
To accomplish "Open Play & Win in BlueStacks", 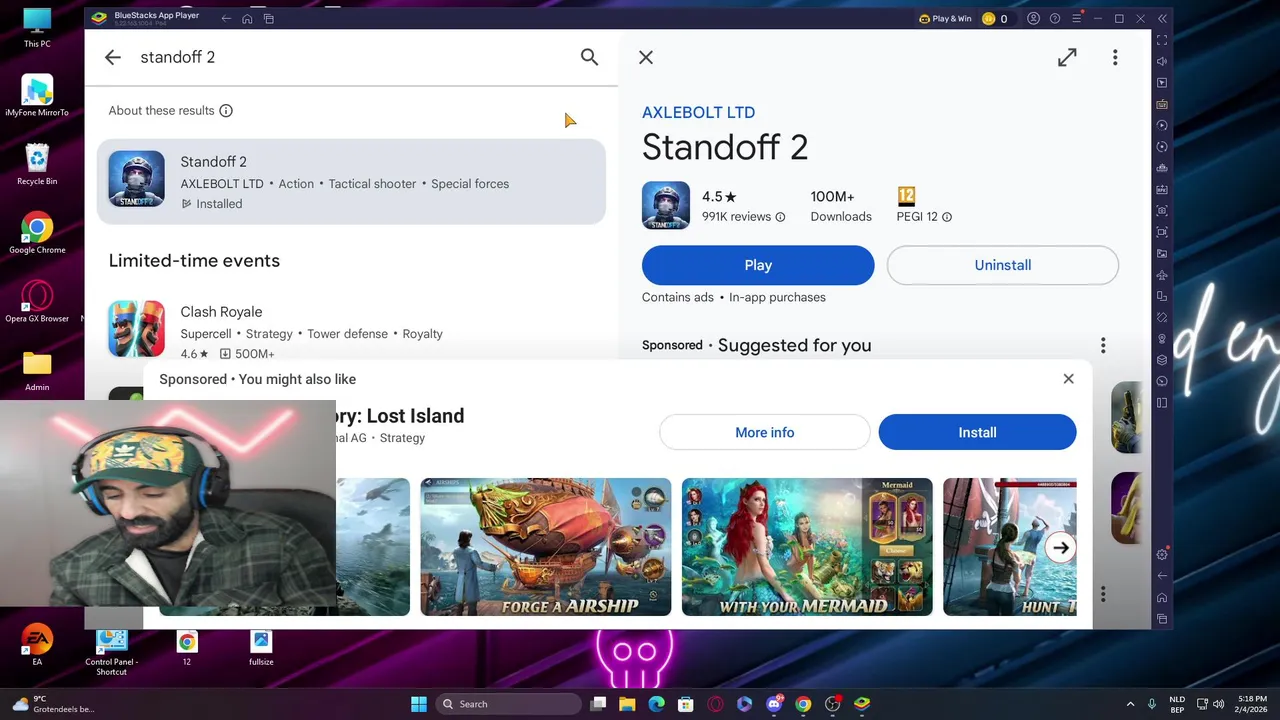I will pyautogui.click(x=945, y=18).
